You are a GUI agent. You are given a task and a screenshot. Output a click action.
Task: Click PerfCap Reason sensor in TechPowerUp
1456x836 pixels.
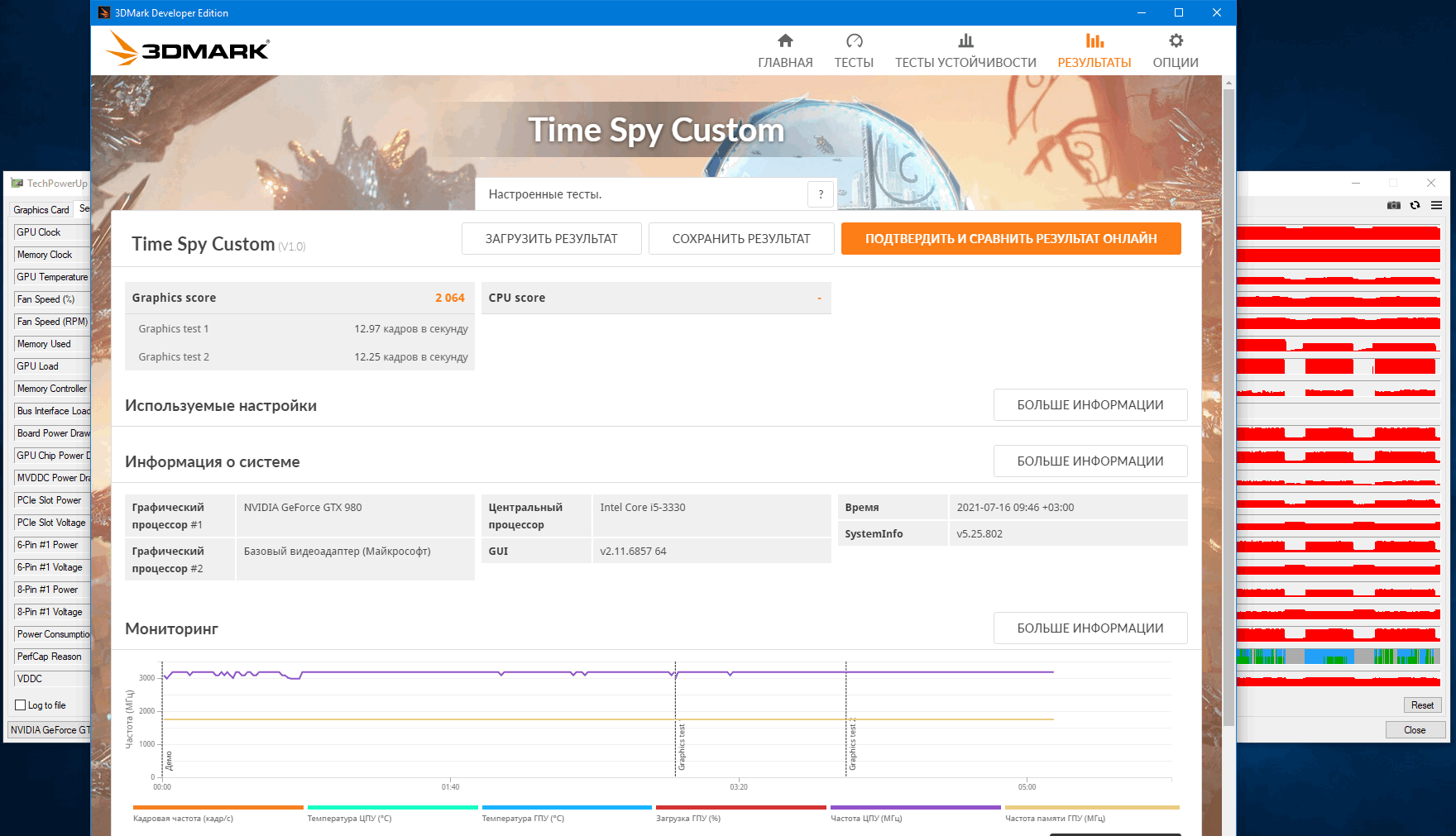52,657
